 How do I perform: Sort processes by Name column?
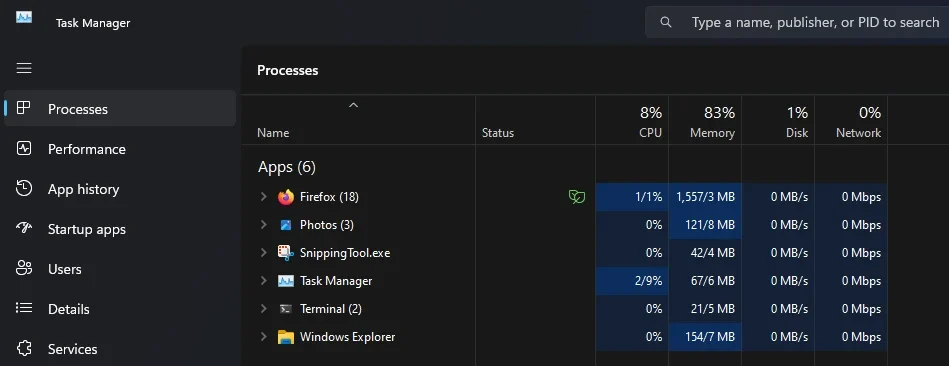(358, 120)
